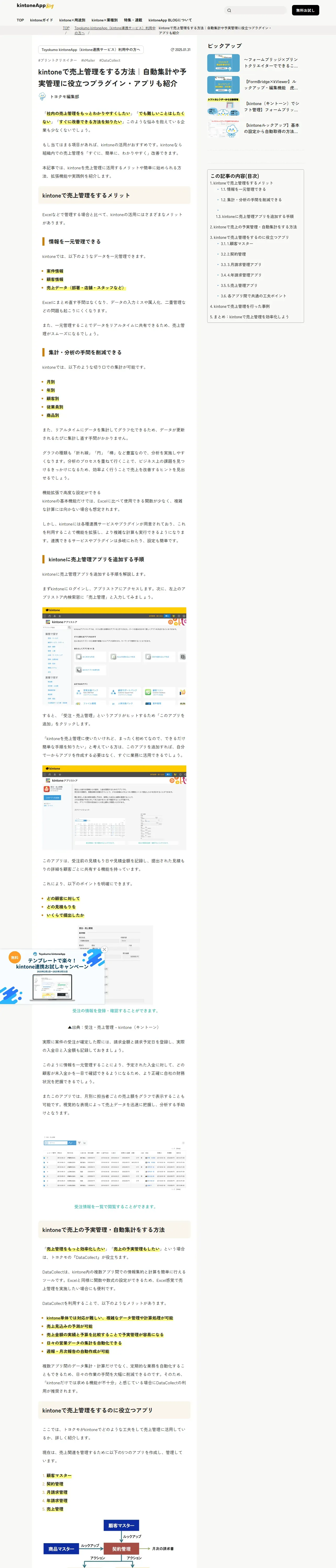
Task: Jump to 1.2. 集計・分析の手間を削減できる
Action: (x=251, y=200)
